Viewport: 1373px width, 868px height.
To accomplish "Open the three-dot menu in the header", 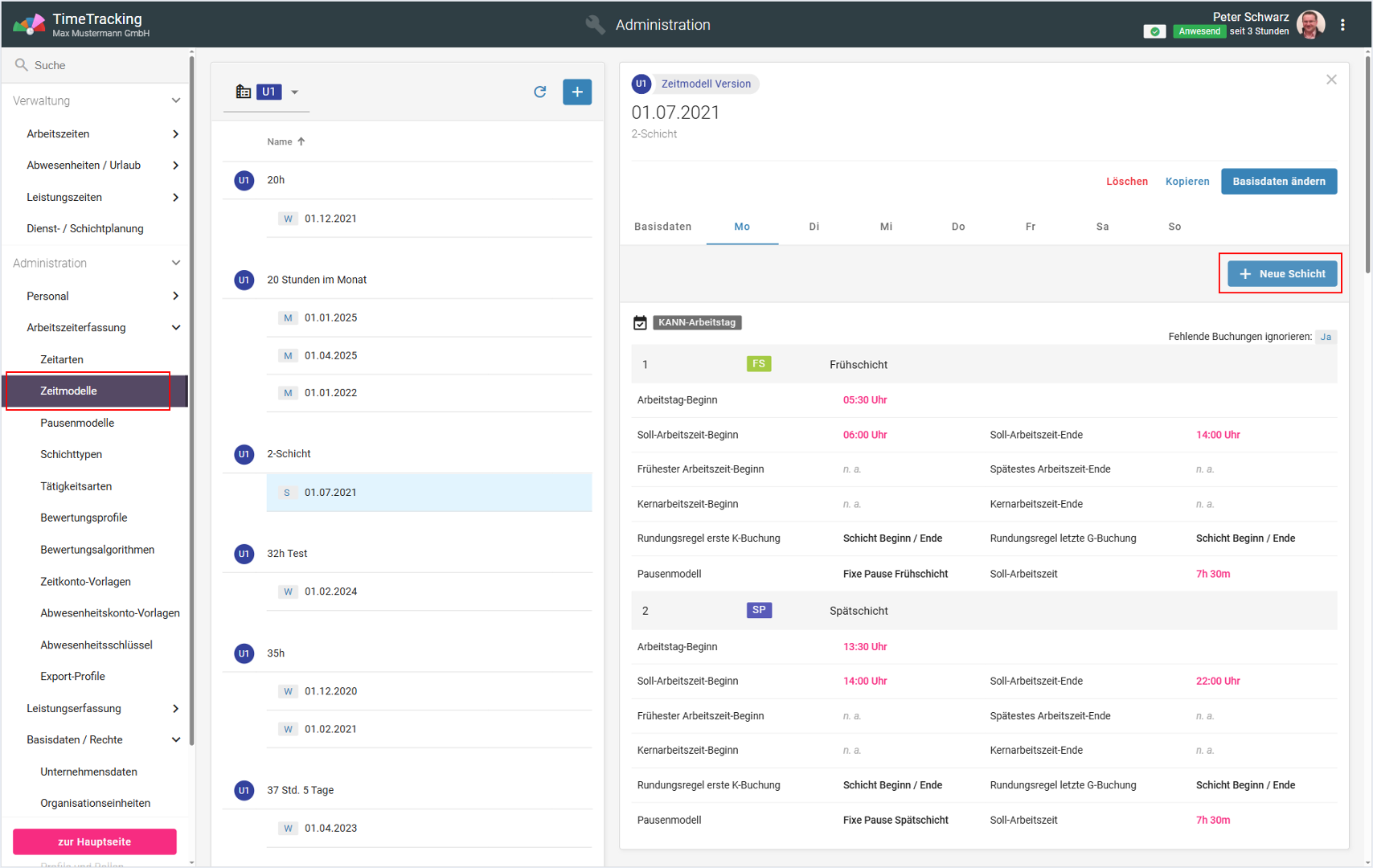I will [1342, 25].
